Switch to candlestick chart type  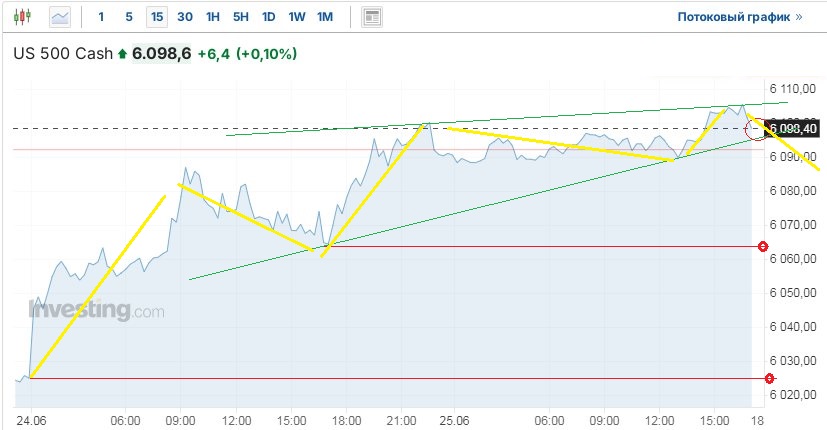coord(24,17)
